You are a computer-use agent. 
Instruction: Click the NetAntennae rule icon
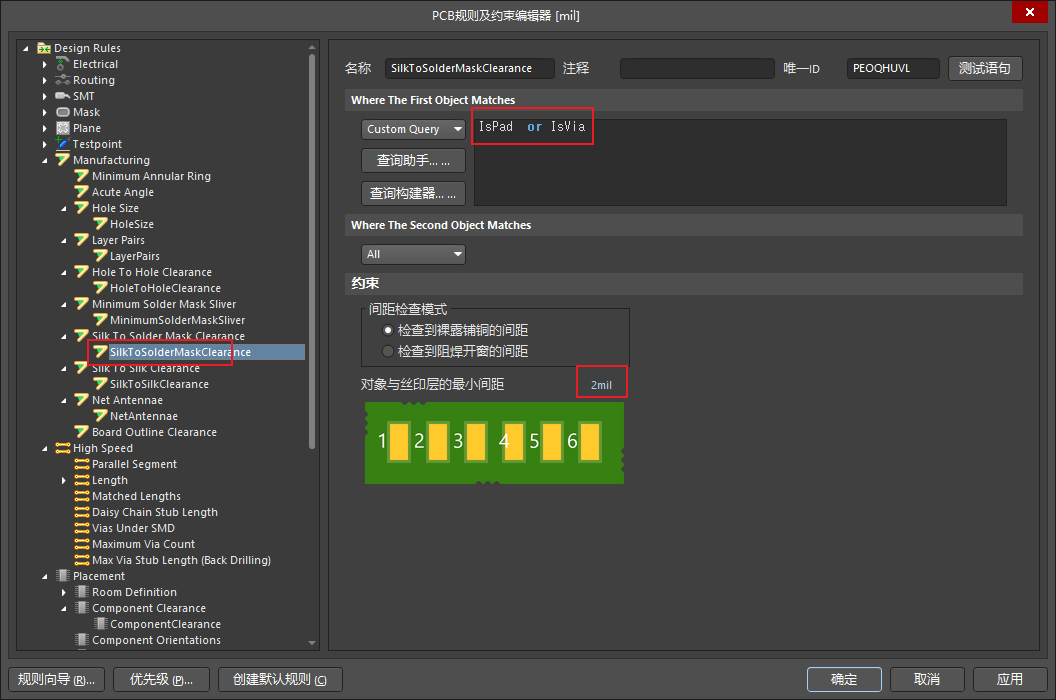100,416
